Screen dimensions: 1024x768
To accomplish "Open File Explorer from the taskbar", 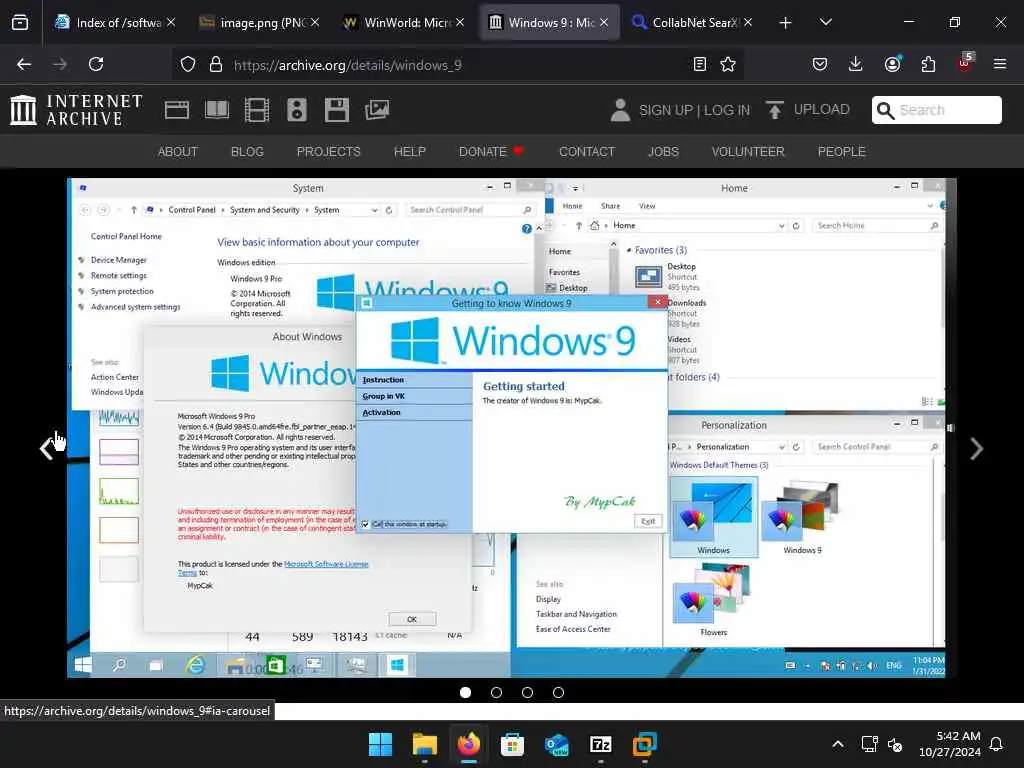I will [x=424, y=744].
